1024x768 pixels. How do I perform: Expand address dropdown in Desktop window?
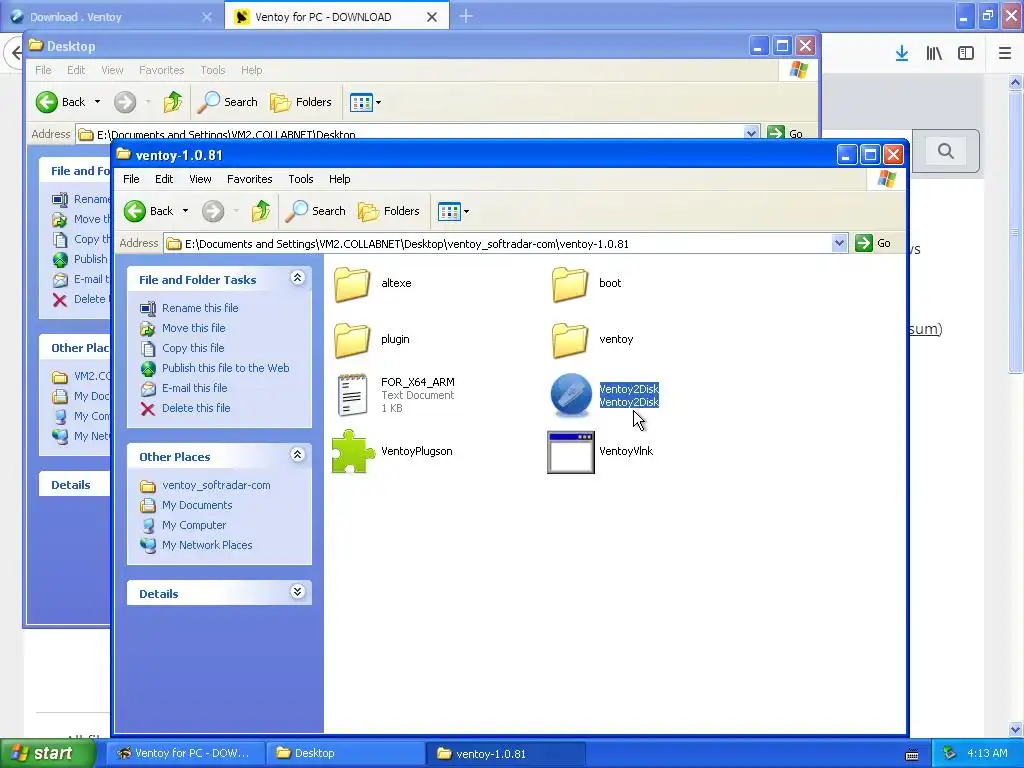[751, 133]
